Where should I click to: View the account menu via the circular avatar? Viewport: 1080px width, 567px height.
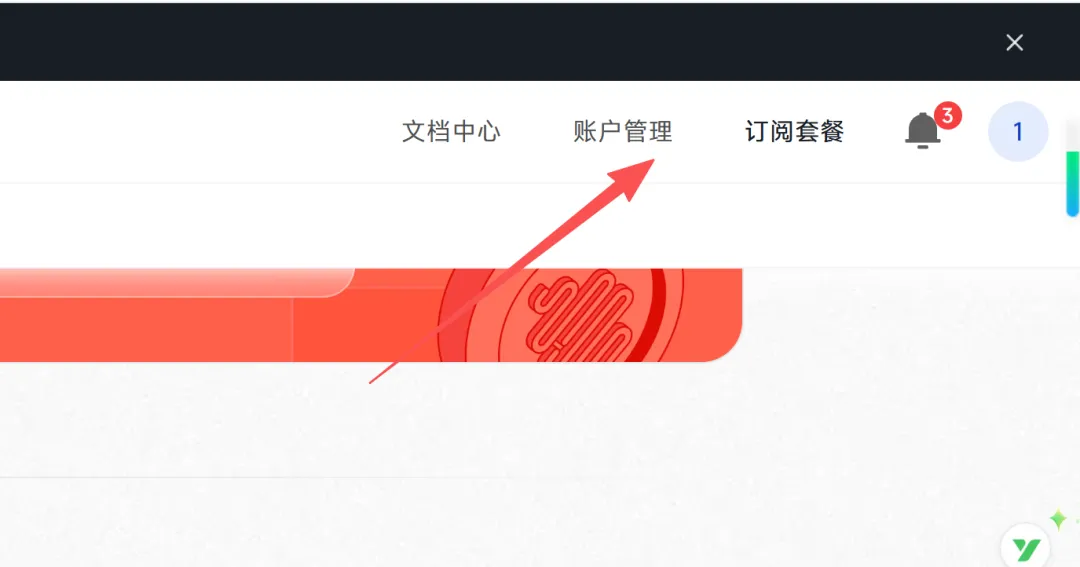(x=1018, y=132)
